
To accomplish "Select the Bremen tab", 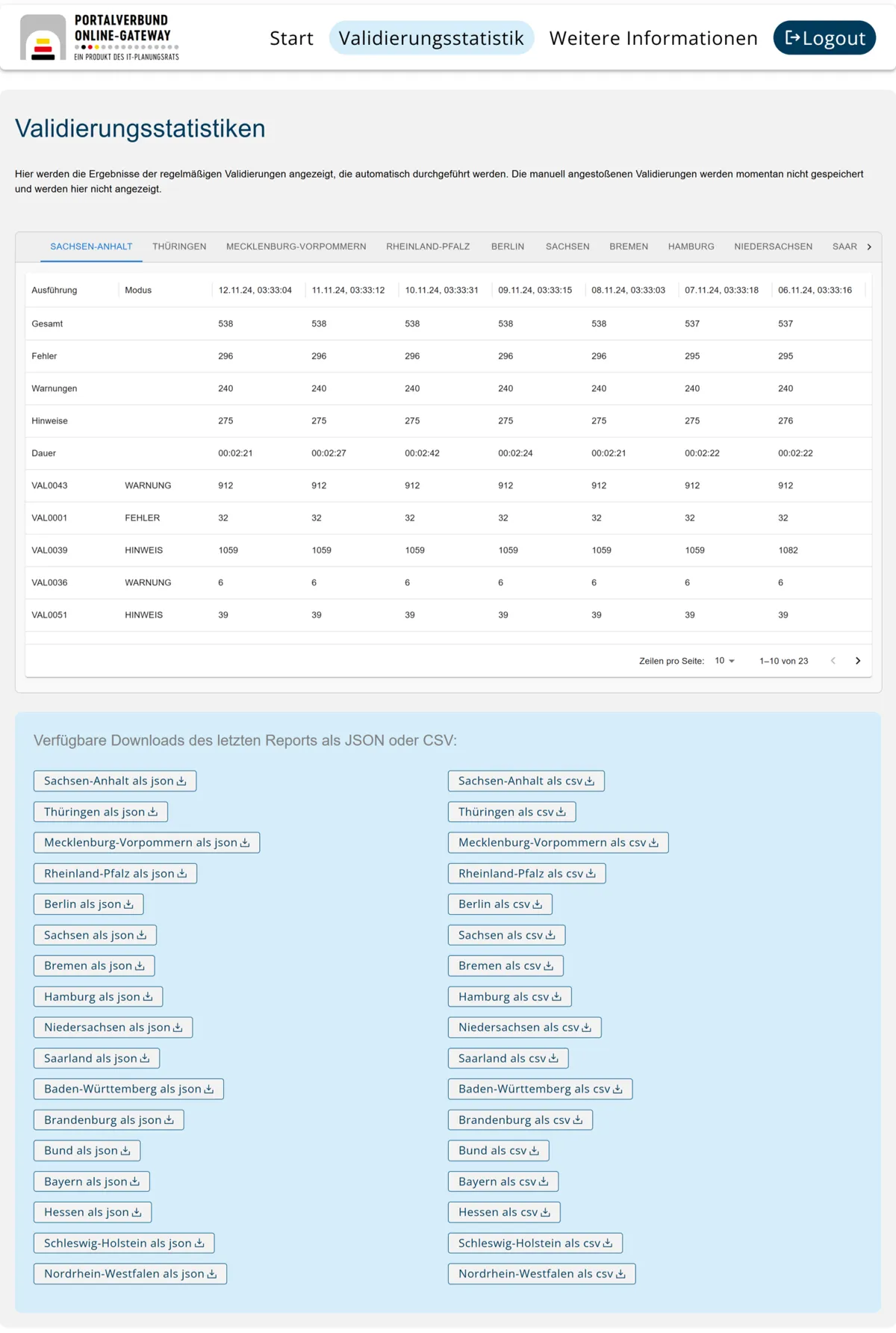I will pyautogui.click(x=629, y=246).
